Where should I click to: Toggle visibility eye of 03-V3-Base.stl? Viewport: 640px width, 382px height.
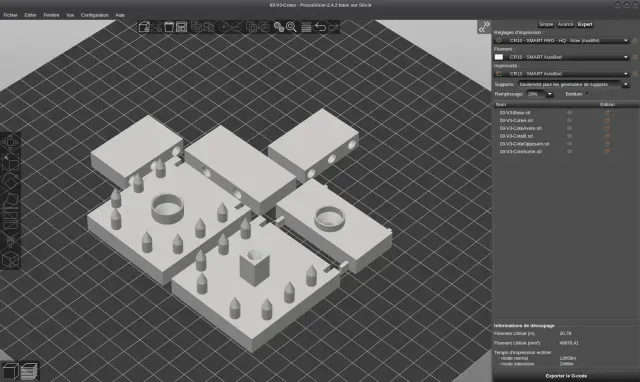(569, 113)
